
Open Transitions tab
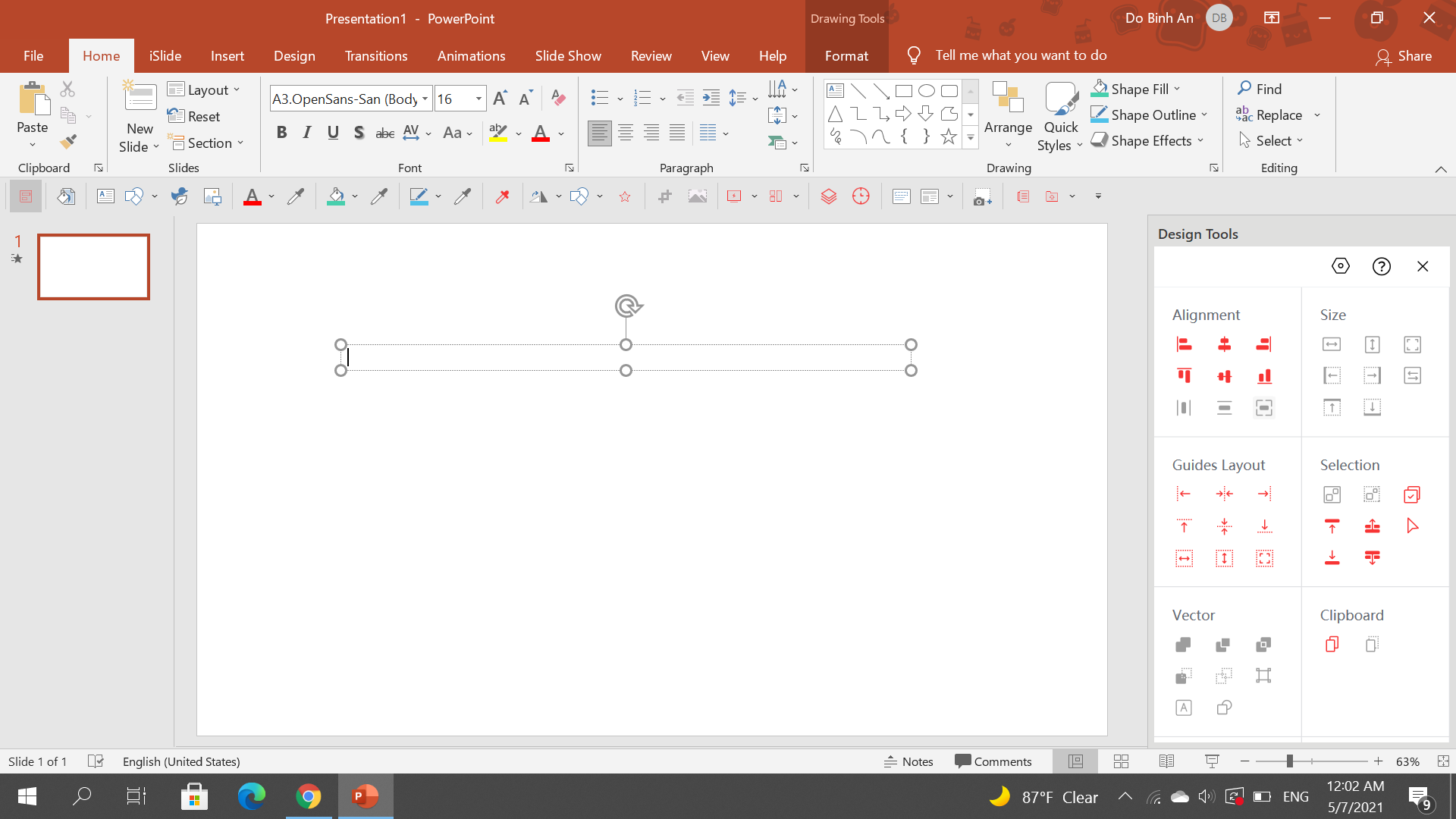(x=375, y=56)
